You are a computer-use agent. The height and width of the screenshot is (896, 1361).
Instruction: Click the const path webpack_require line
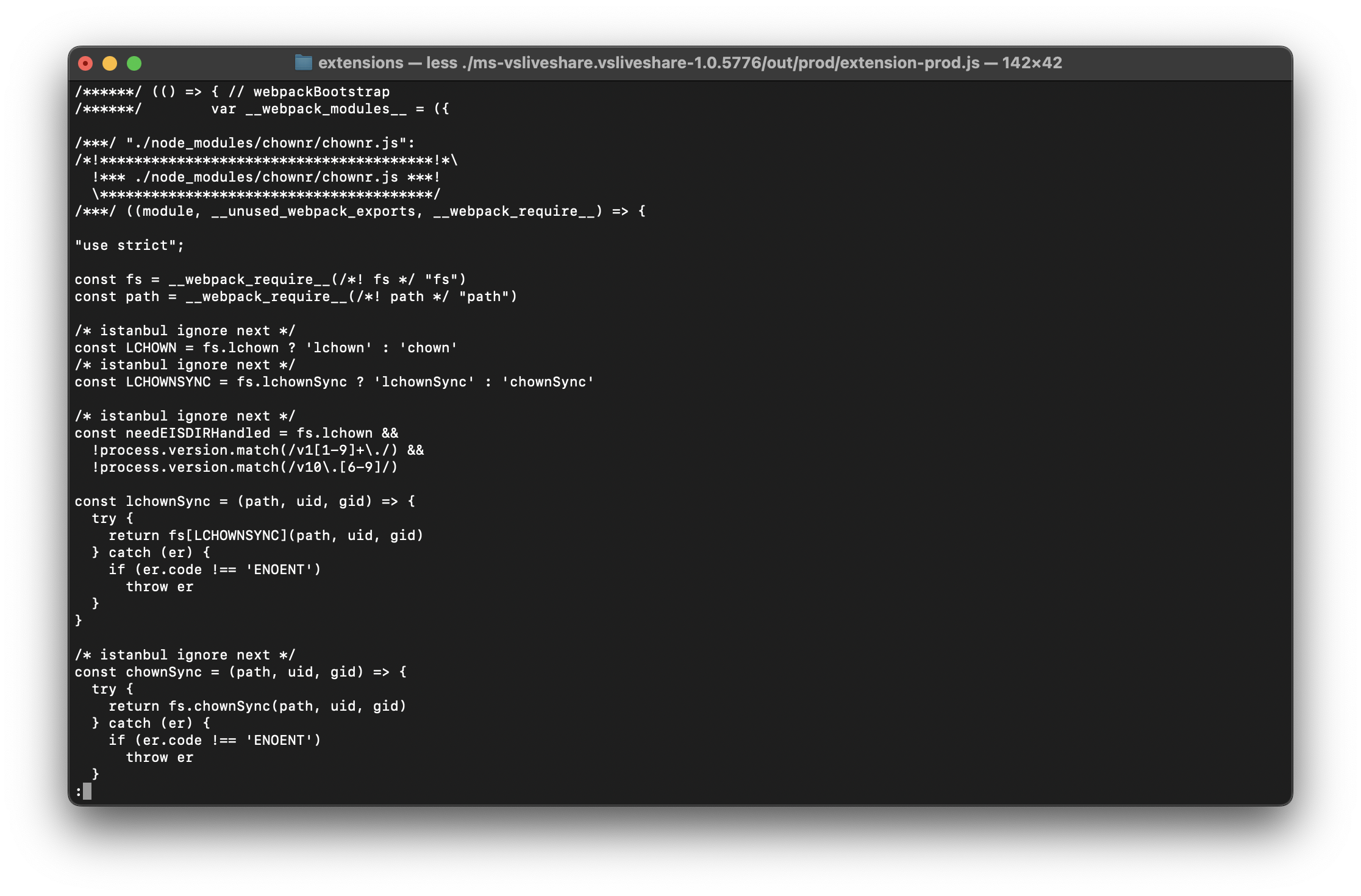(x=296, y=296)
